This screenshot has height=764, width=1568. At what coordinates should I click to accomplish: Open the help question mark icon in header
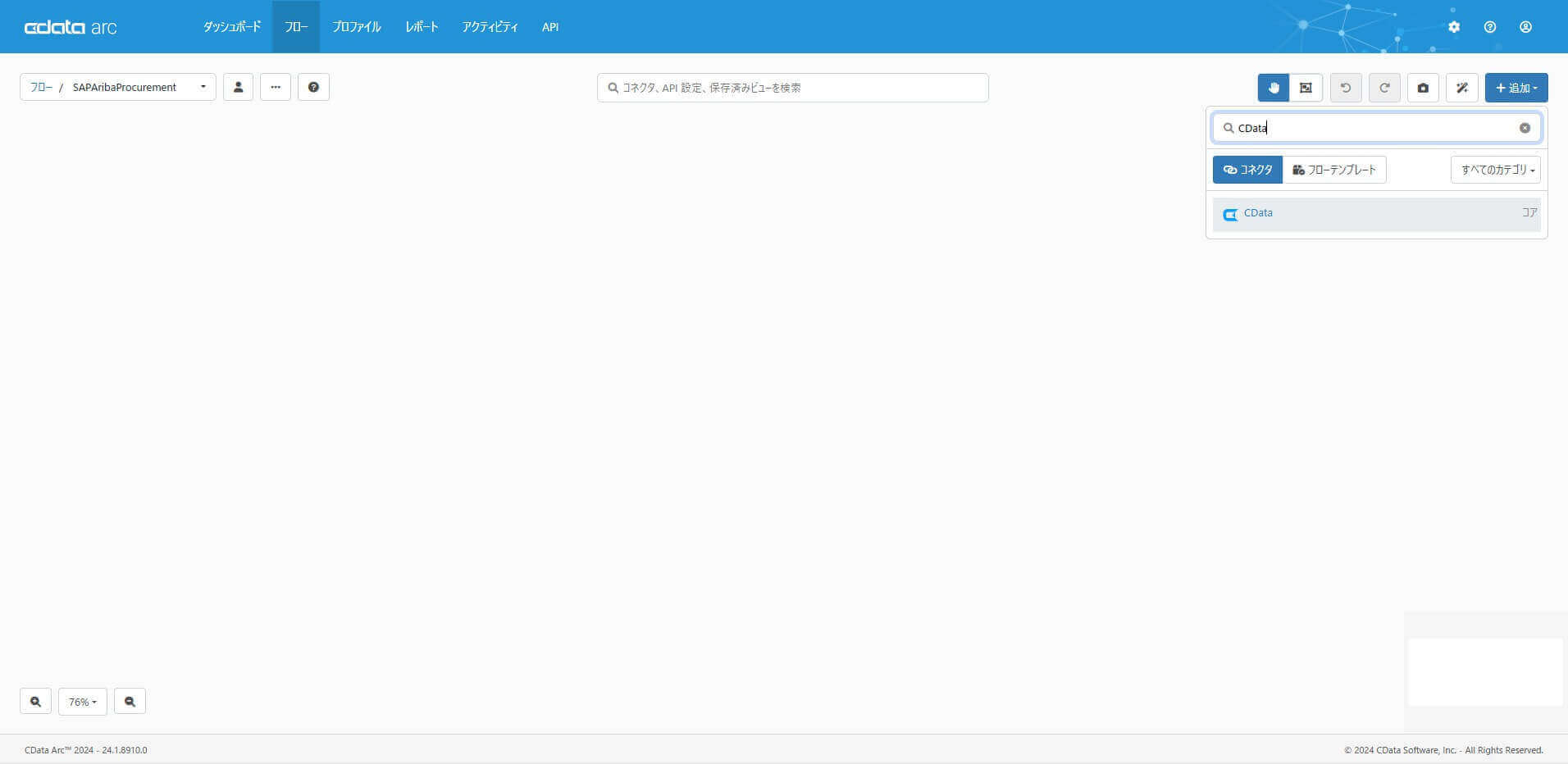[1490, 27]
